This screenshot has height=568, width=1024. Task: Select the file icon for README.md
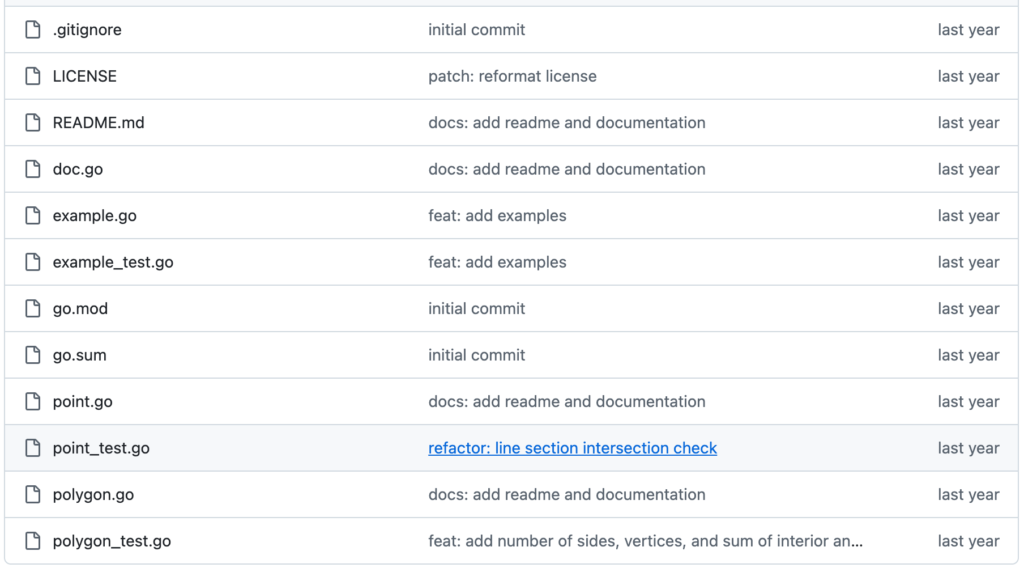[33, 123]
